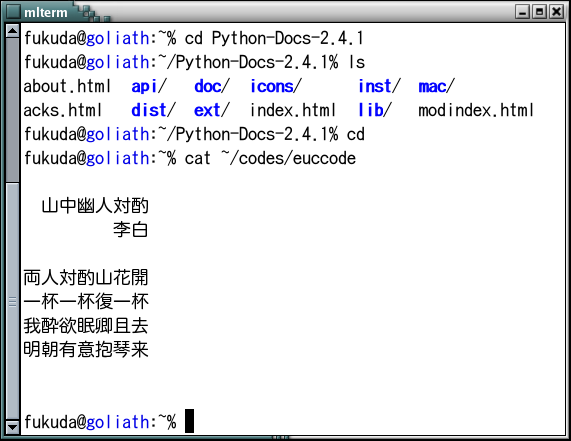Click the mlterm title bar text
The image size is (571, 441).
pos(46,13)
